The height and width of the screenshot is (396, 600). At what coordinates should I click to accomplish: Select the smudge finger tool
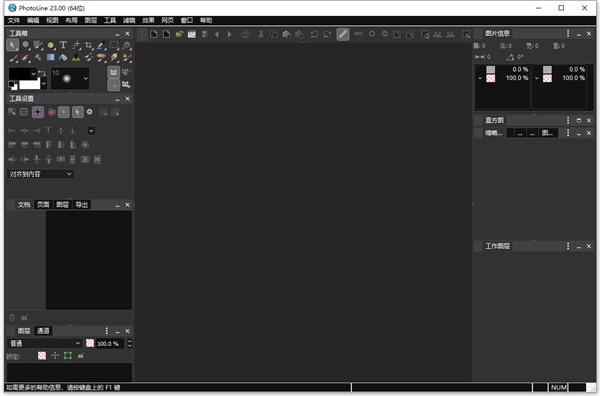(x=114, y=58)
